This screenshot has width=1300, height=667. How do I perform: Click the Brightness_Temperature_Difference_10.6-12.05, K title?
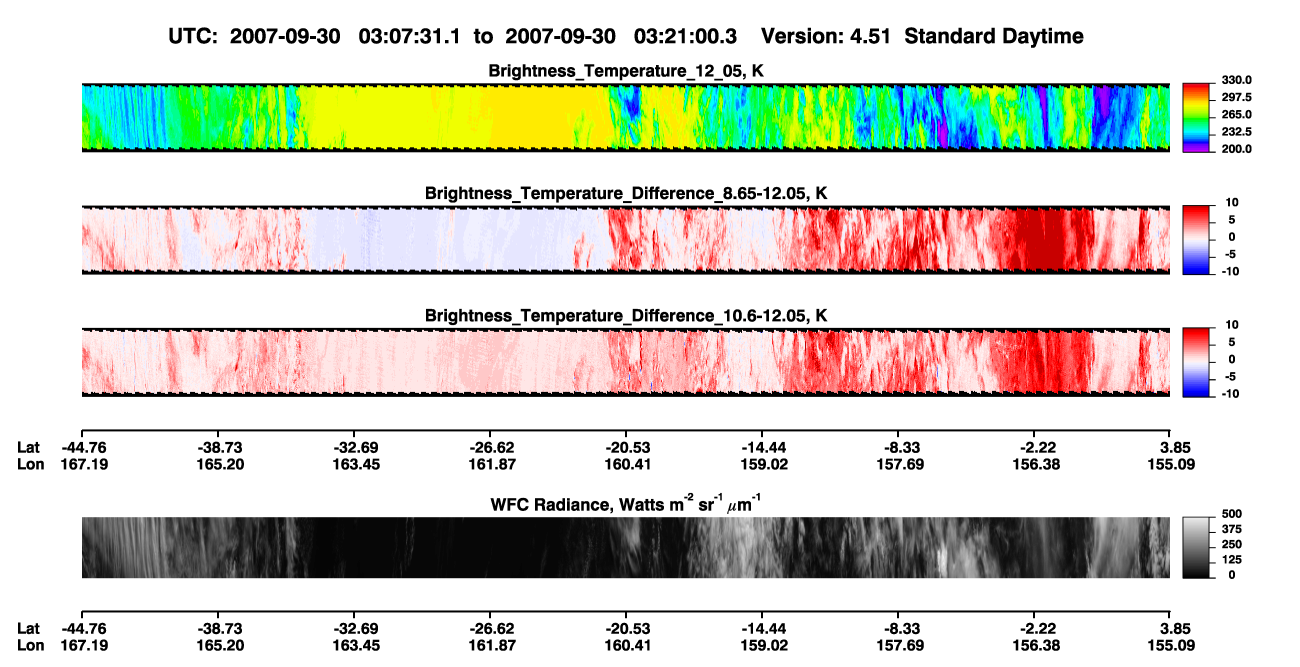click(x=626, y=316)
